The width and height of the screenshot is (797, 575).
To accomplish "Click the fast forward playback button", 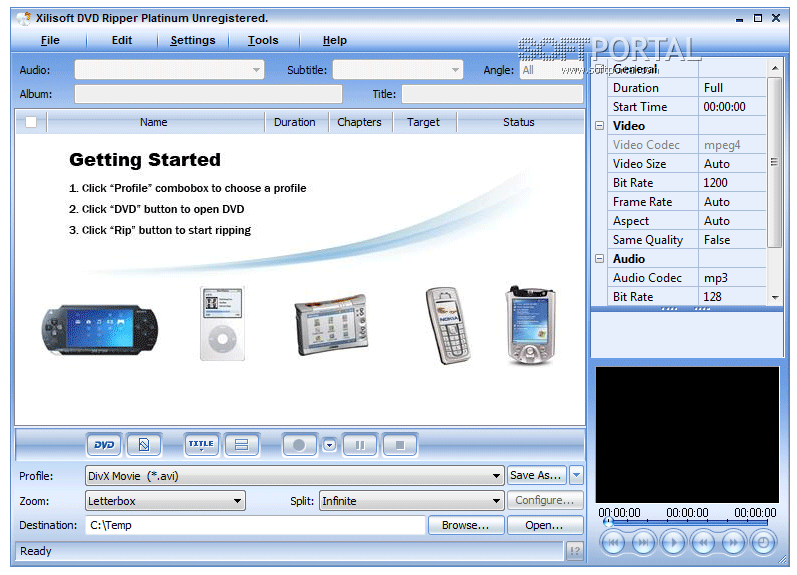I will coord(733,542).
